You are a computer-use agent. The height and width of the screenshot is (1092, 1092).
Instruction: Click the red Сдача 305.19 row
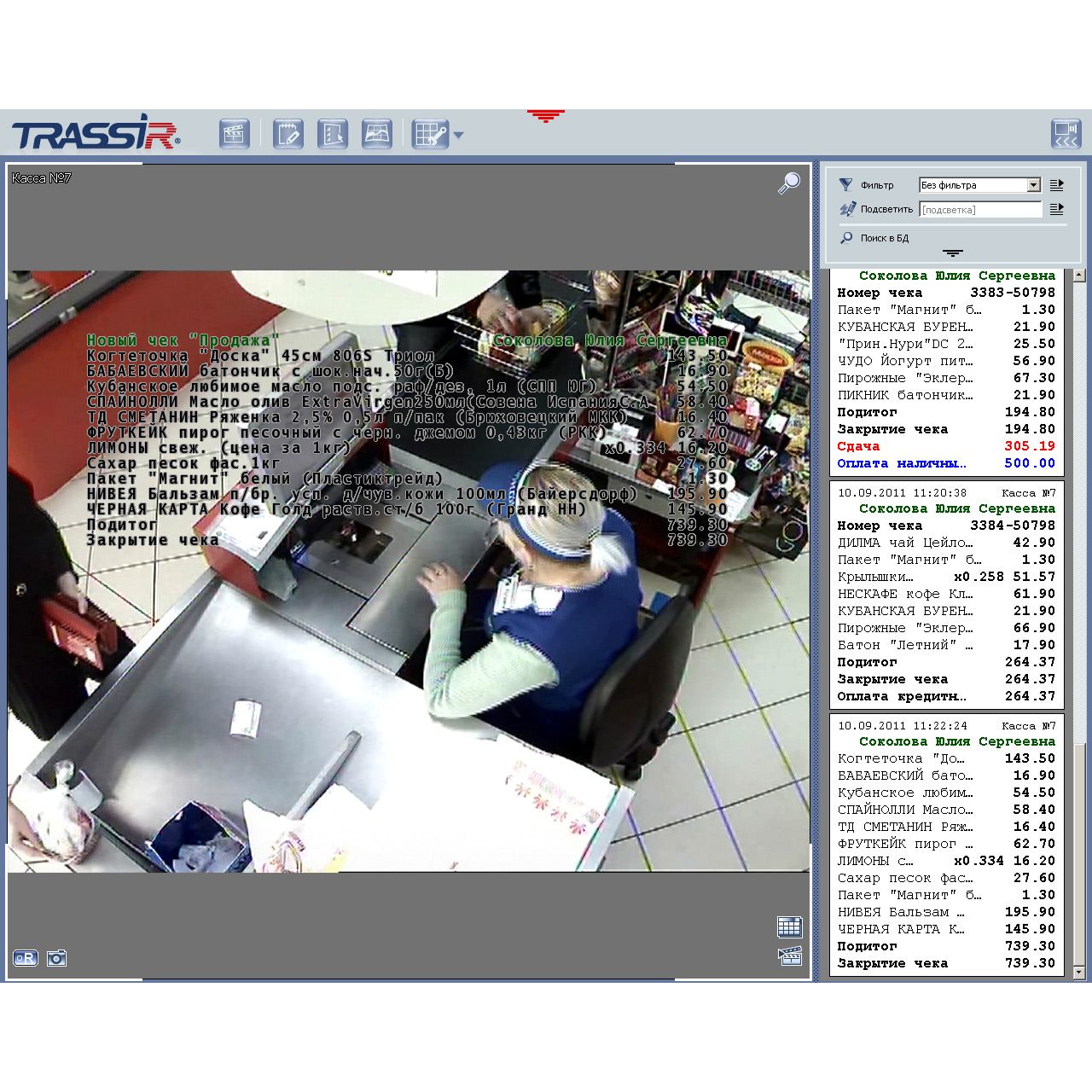tap(946, 446)
